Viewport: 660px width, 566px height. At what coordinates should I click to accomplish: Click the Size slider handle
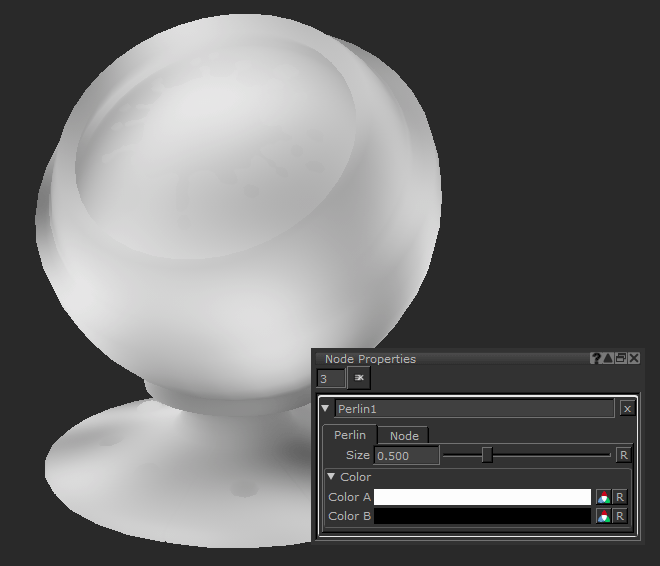487,455
